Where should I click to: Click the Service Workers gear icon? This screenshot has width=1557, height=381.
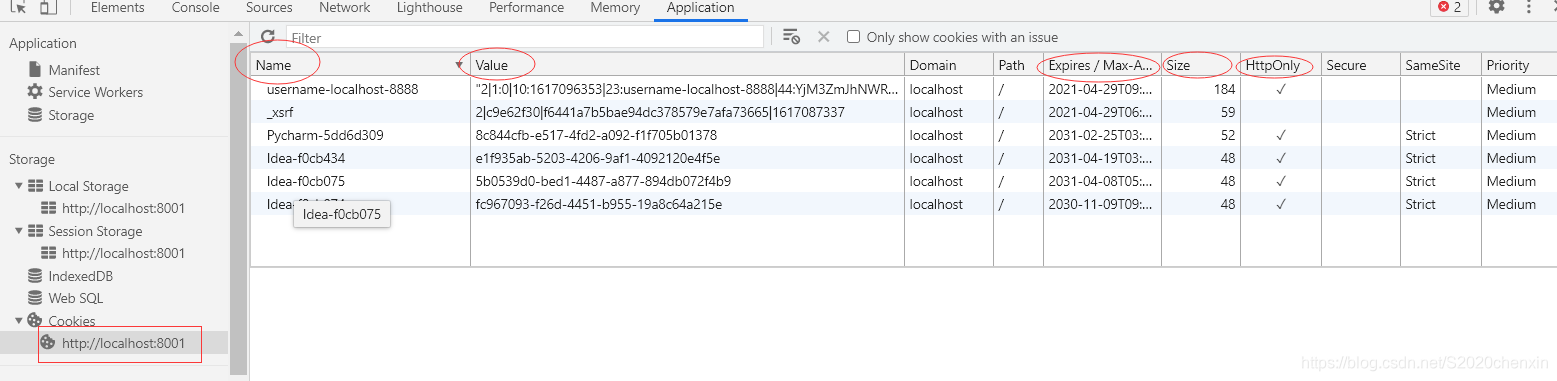pos(35,92)
